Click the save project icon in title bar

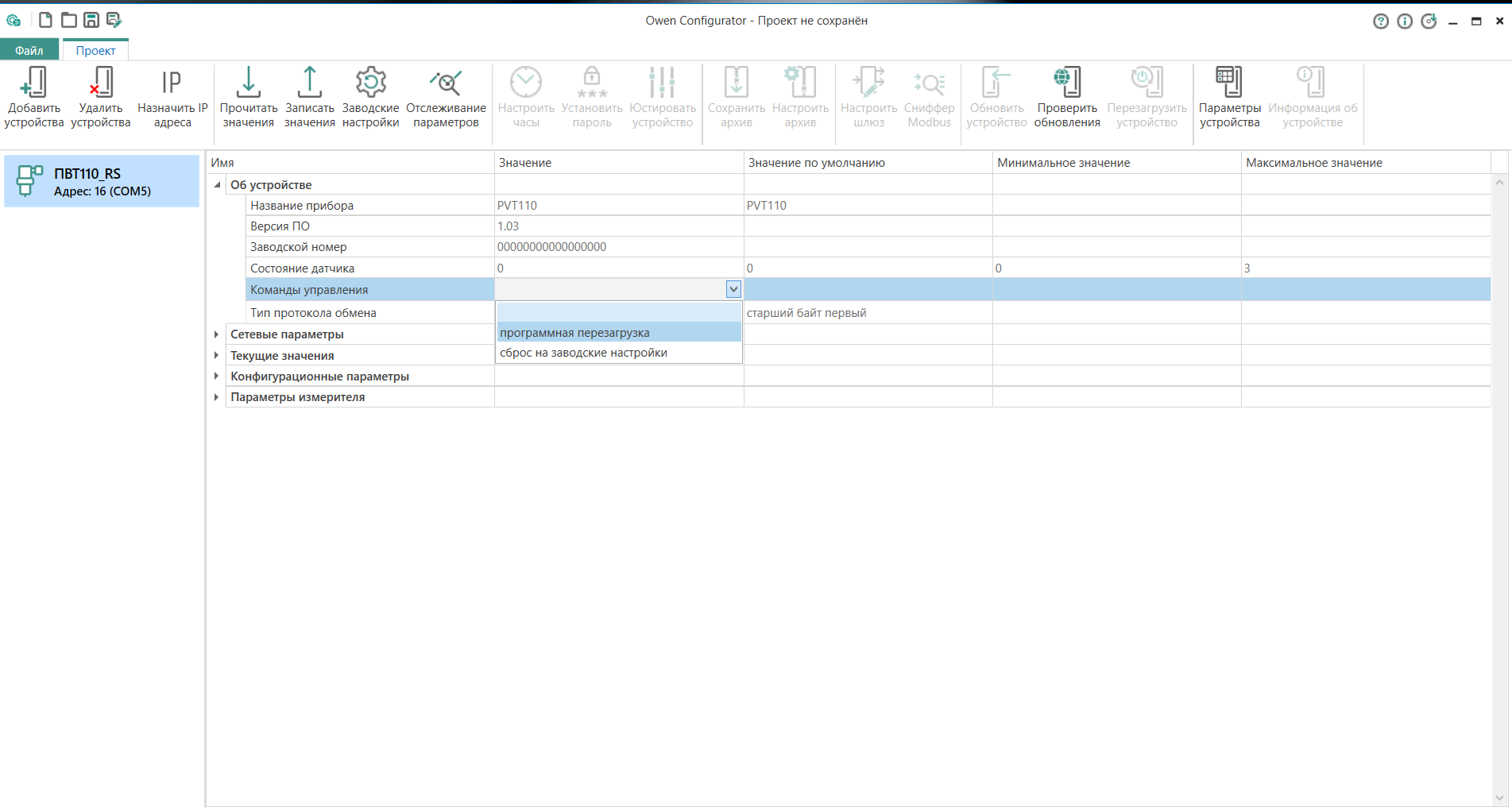[91, 20]
